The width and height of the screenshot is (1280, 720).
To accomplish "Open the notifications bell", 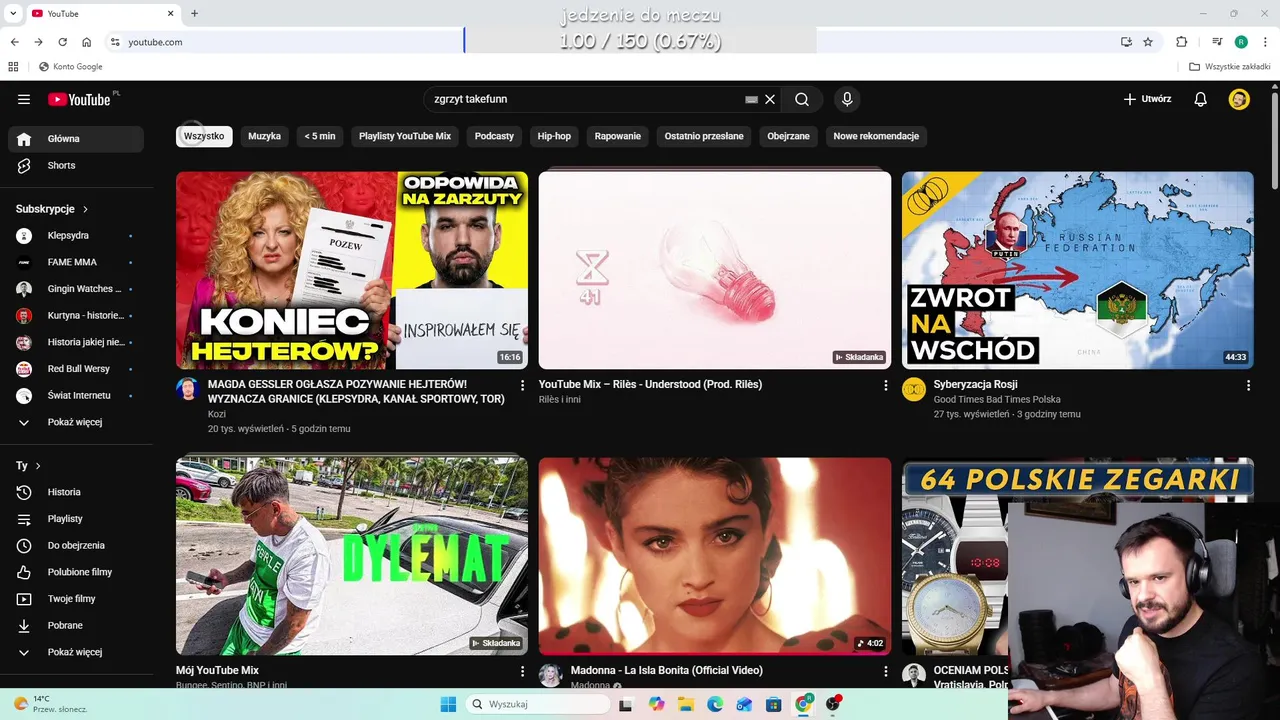I will click(1201, 99).
